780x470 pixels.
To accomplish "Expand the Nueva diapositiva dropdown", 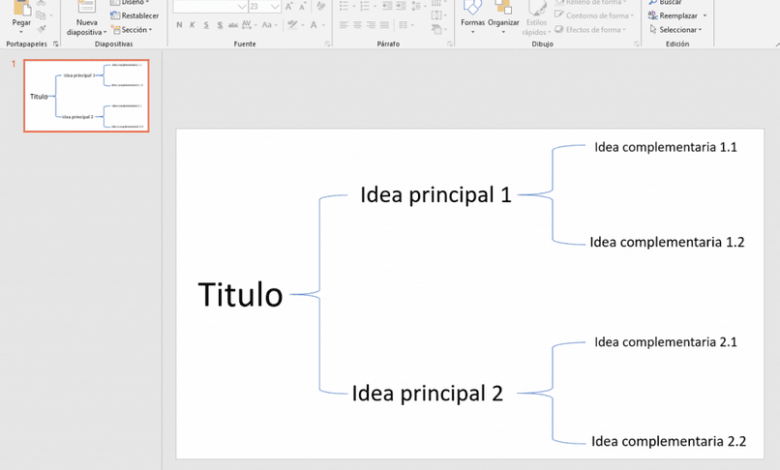I will coord(105,32).
